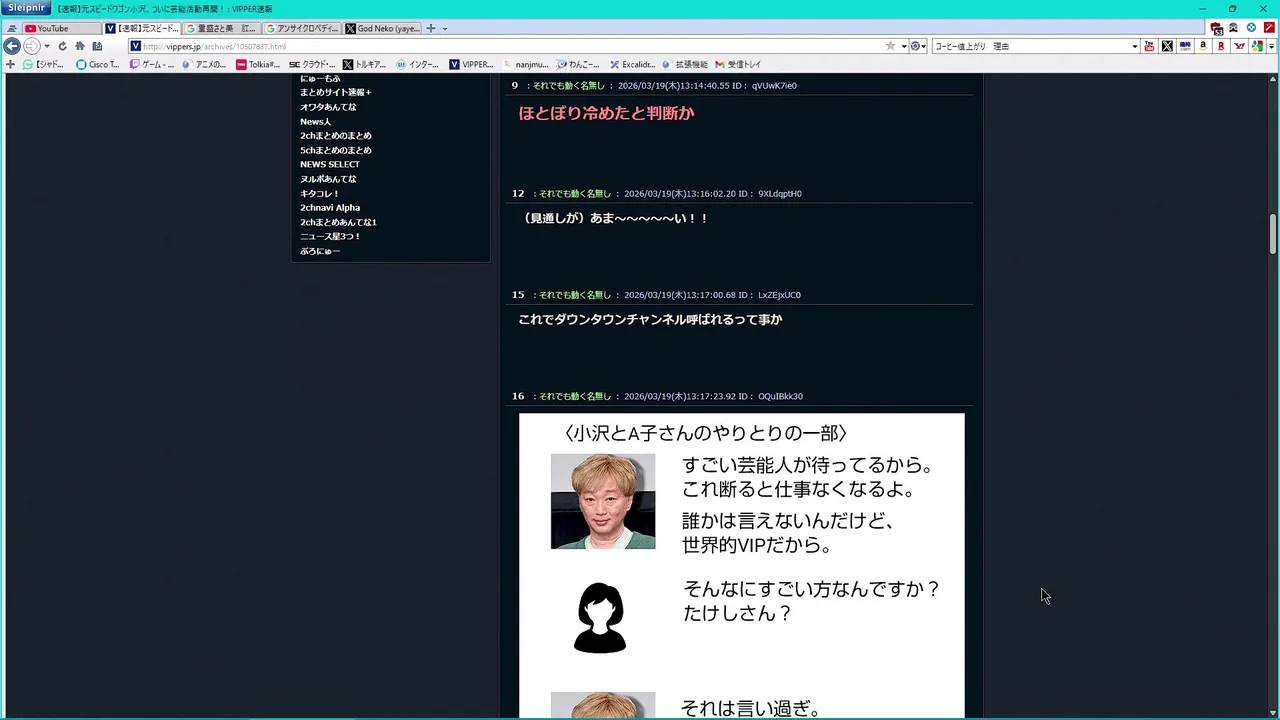Open the bookmarks panel icon beside home
Image resolution: width=1280 pixels, height=720 pixels.
(x=97, y=46)
